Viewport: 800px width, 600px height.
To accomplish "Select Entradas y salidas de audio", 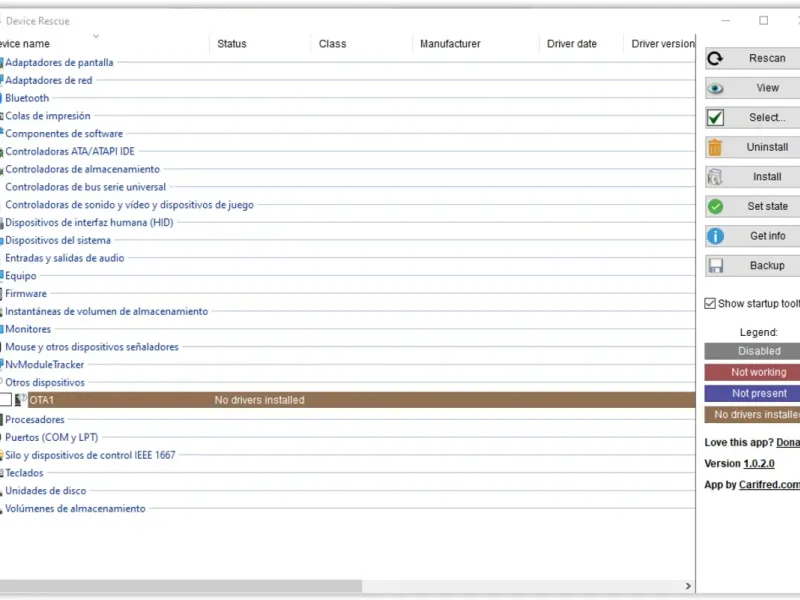I will tap(64, 258).
